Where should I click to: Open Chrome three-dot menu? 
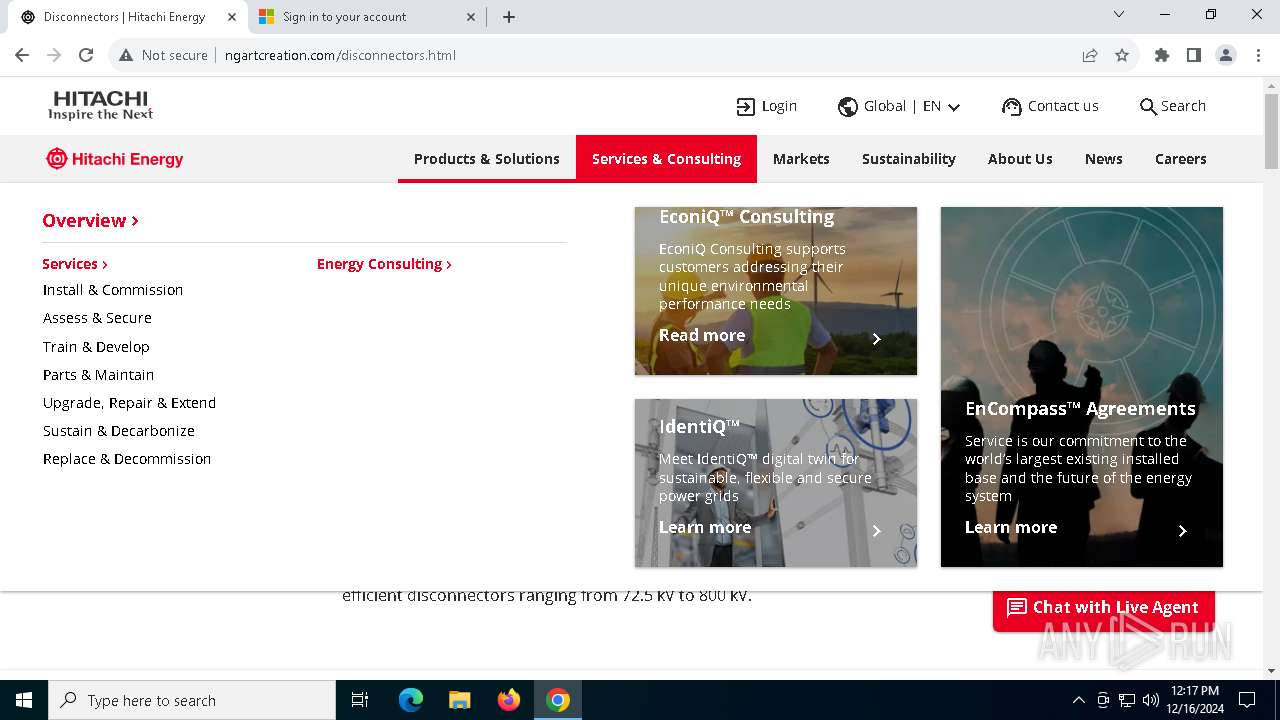coord(1258,55)
